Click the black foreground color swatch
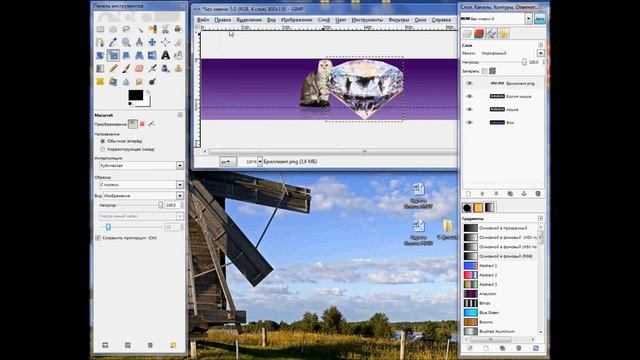Screen dimensions: 640x360 tap(136, 95)
